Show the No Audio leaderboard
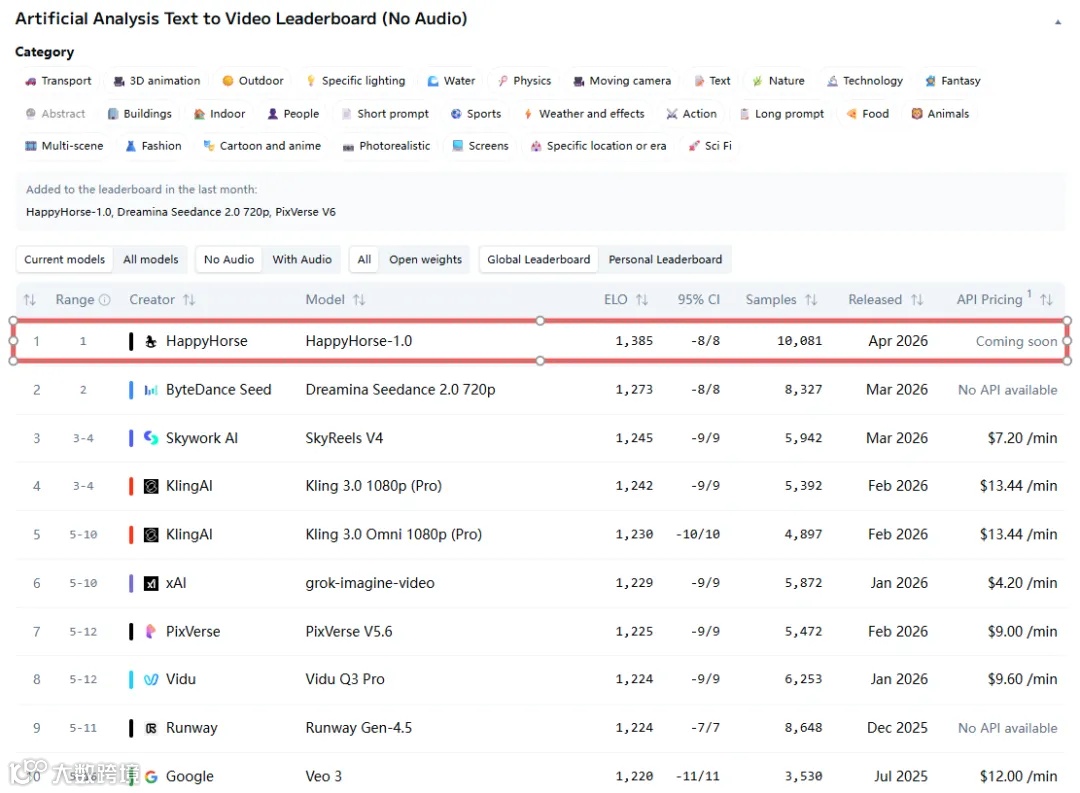1080x793 pixels. [x=229, y=260]
